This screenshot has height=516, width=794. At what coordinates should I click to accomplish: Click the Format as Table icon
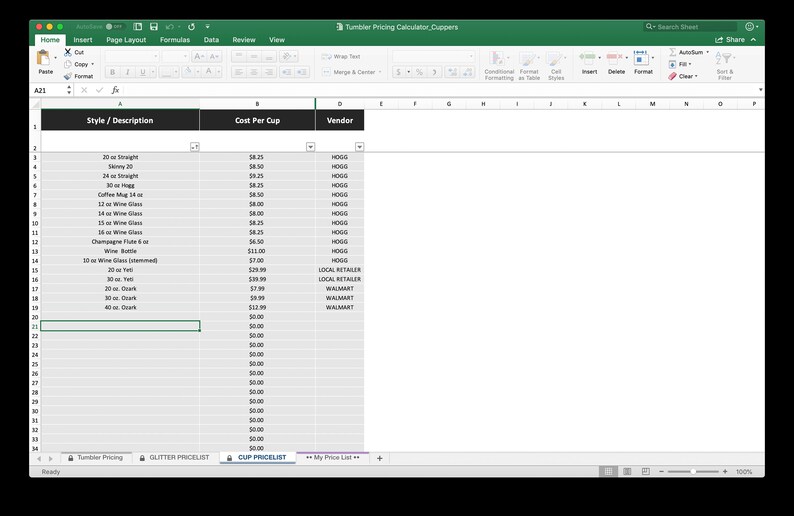[527, 59]
